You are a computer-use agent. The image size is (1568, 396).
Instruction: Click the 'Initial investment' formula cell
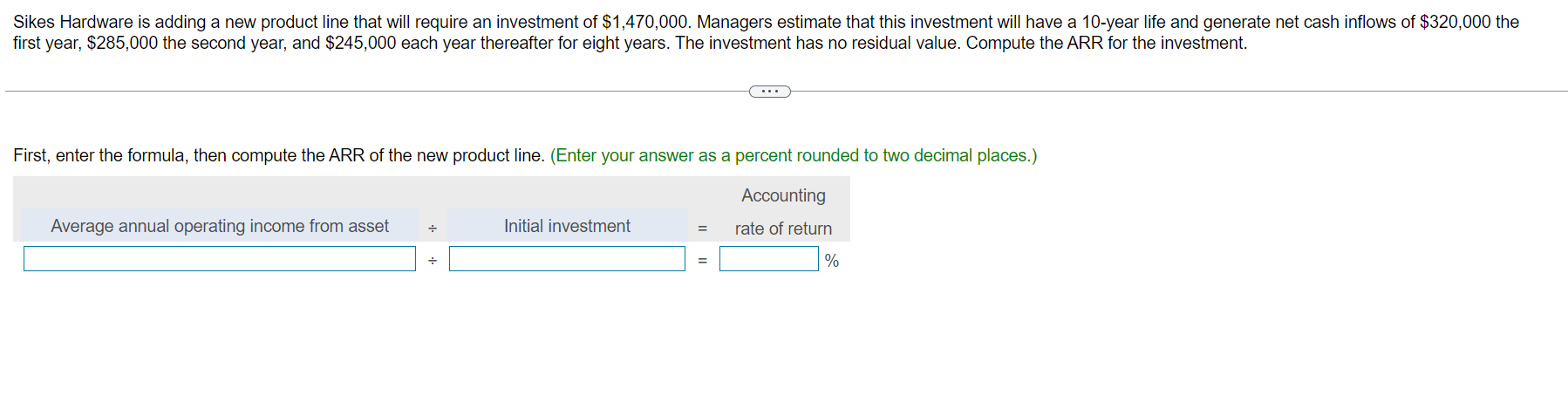(567, 226)
